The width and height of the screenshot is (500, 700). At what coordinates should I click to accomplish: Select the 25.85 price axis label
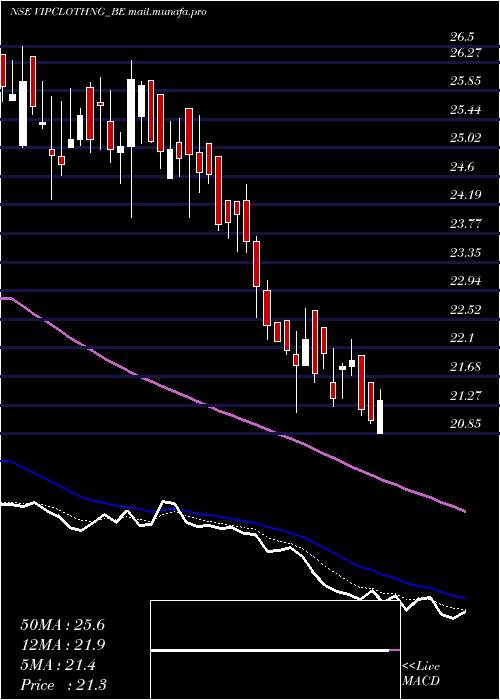[466, 81]
